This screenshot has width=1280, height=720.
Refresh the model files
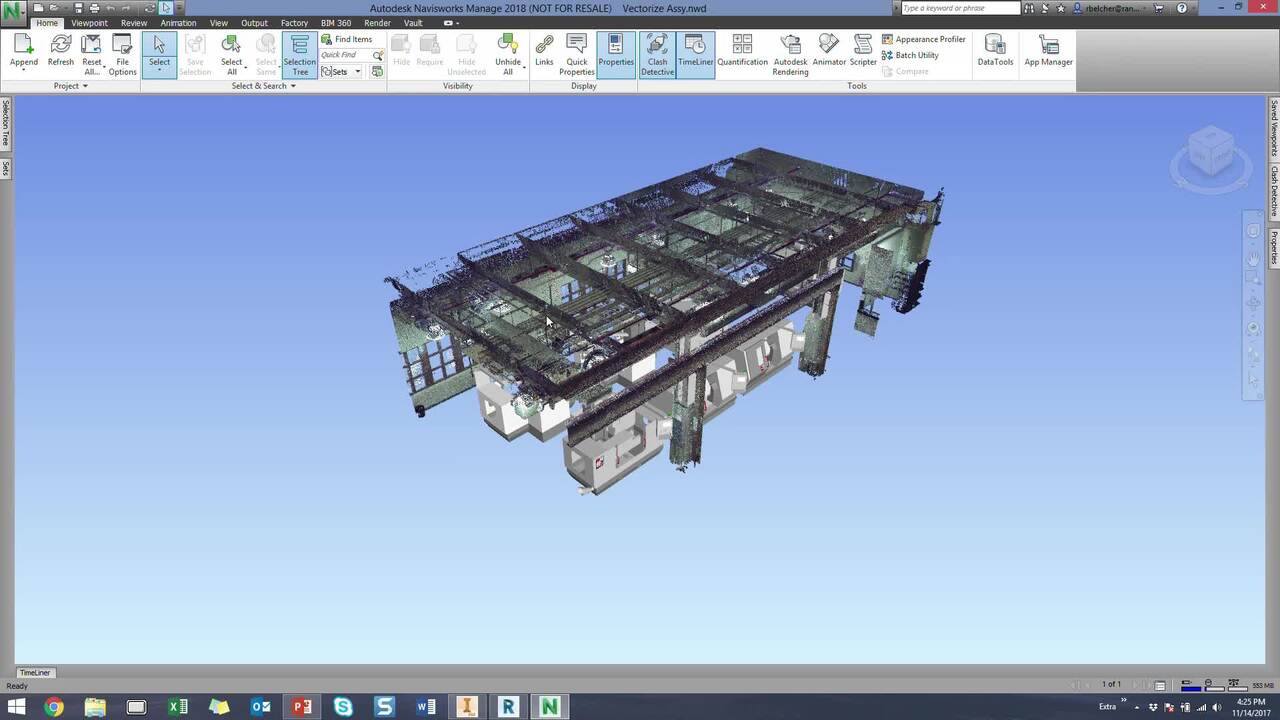(61, 51)
